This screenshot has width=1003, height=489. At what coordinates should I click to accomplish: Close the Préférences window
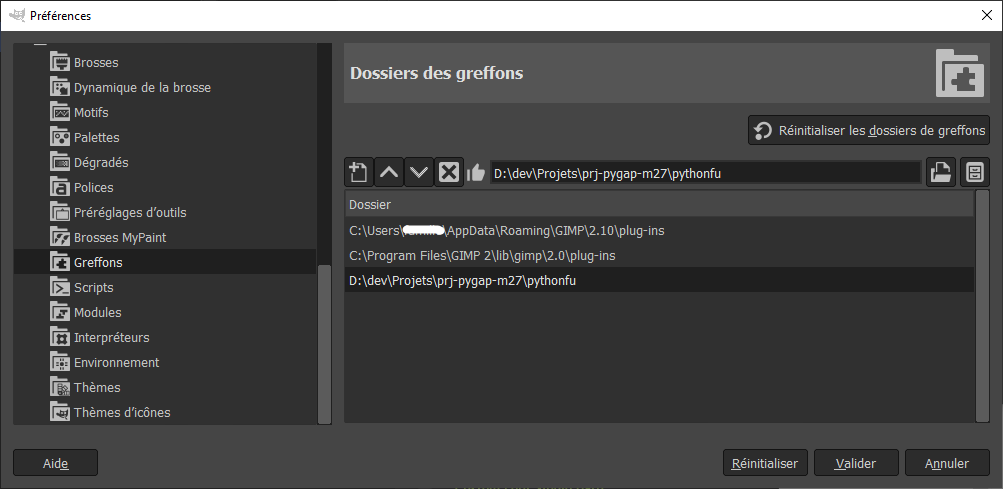pyautogui.click(x=987, y=16)
